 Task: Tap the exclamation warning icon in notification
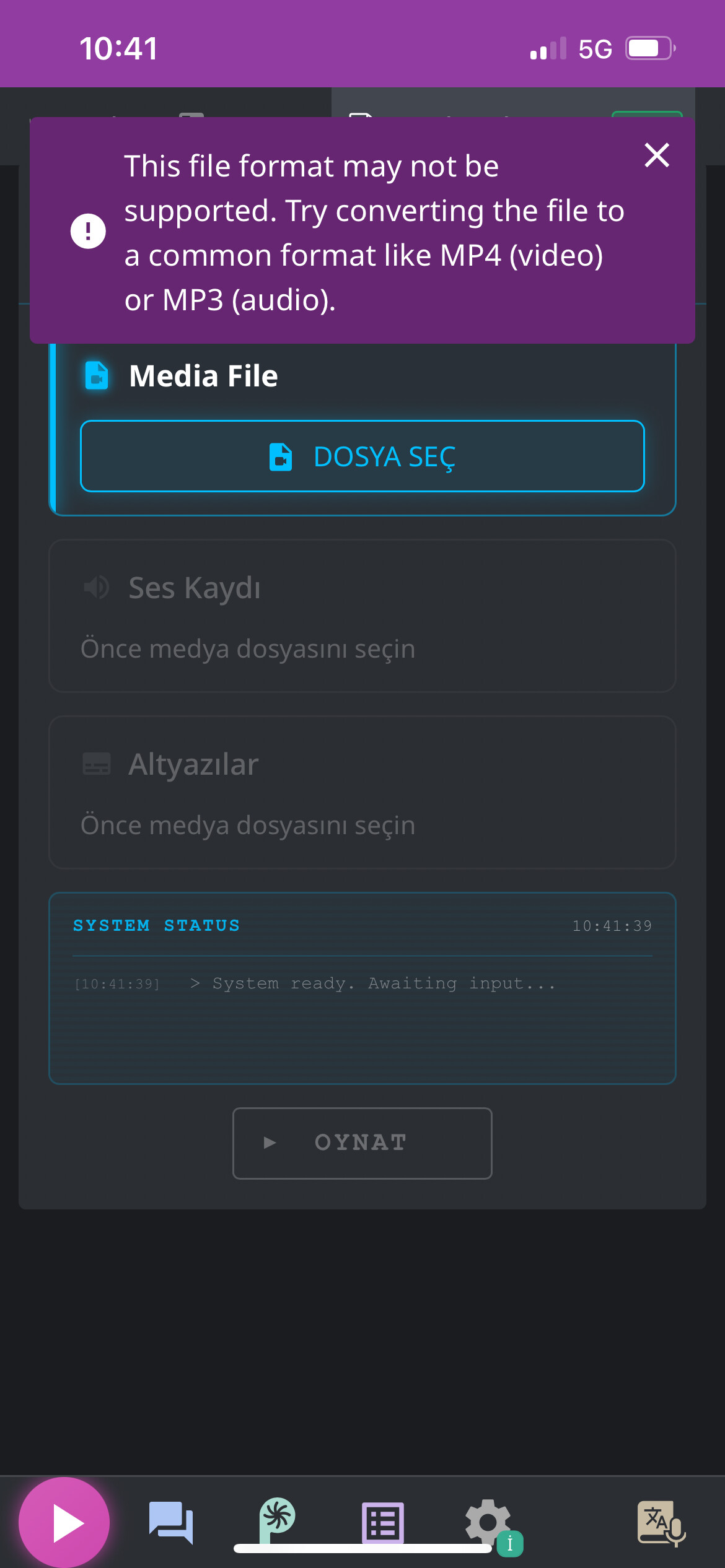point(88,231)
